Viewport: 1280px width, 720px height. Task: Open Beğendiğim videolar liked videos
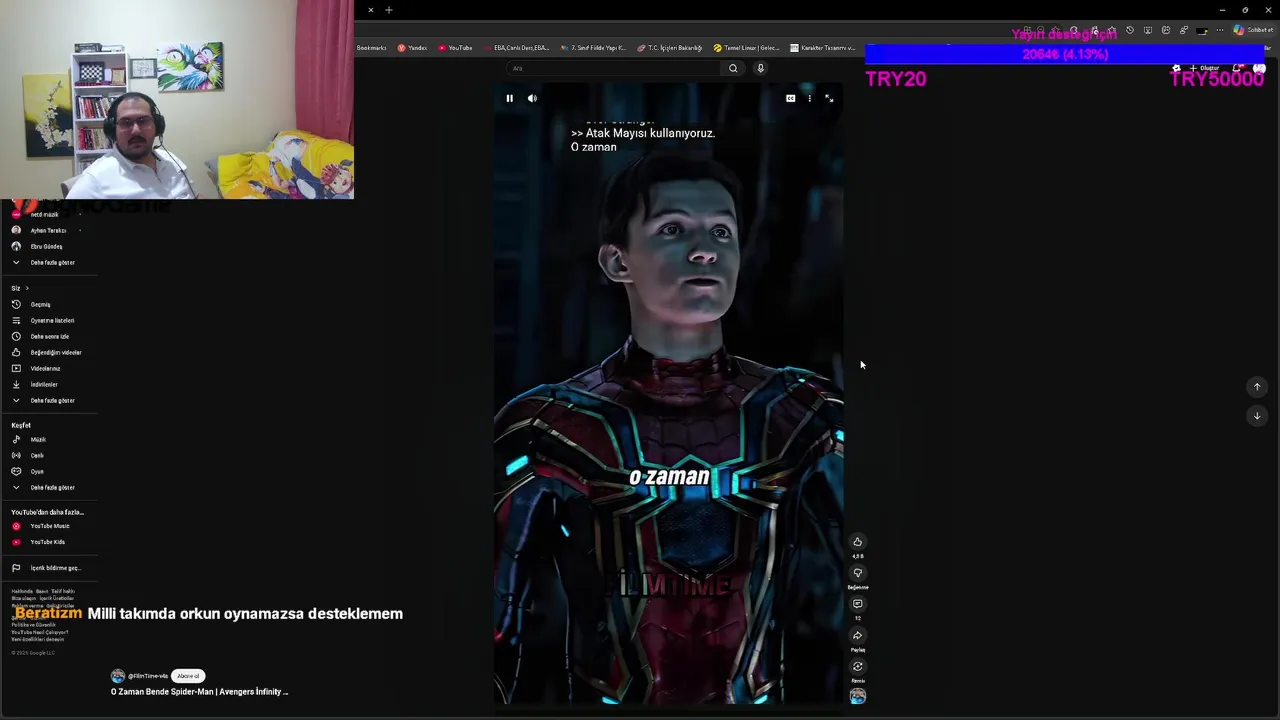[x=48, y=352]
